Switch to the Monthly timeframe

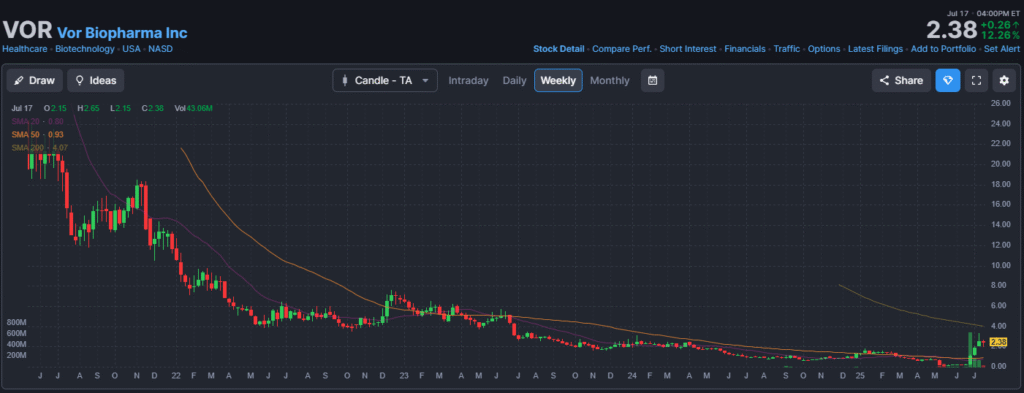609,80
